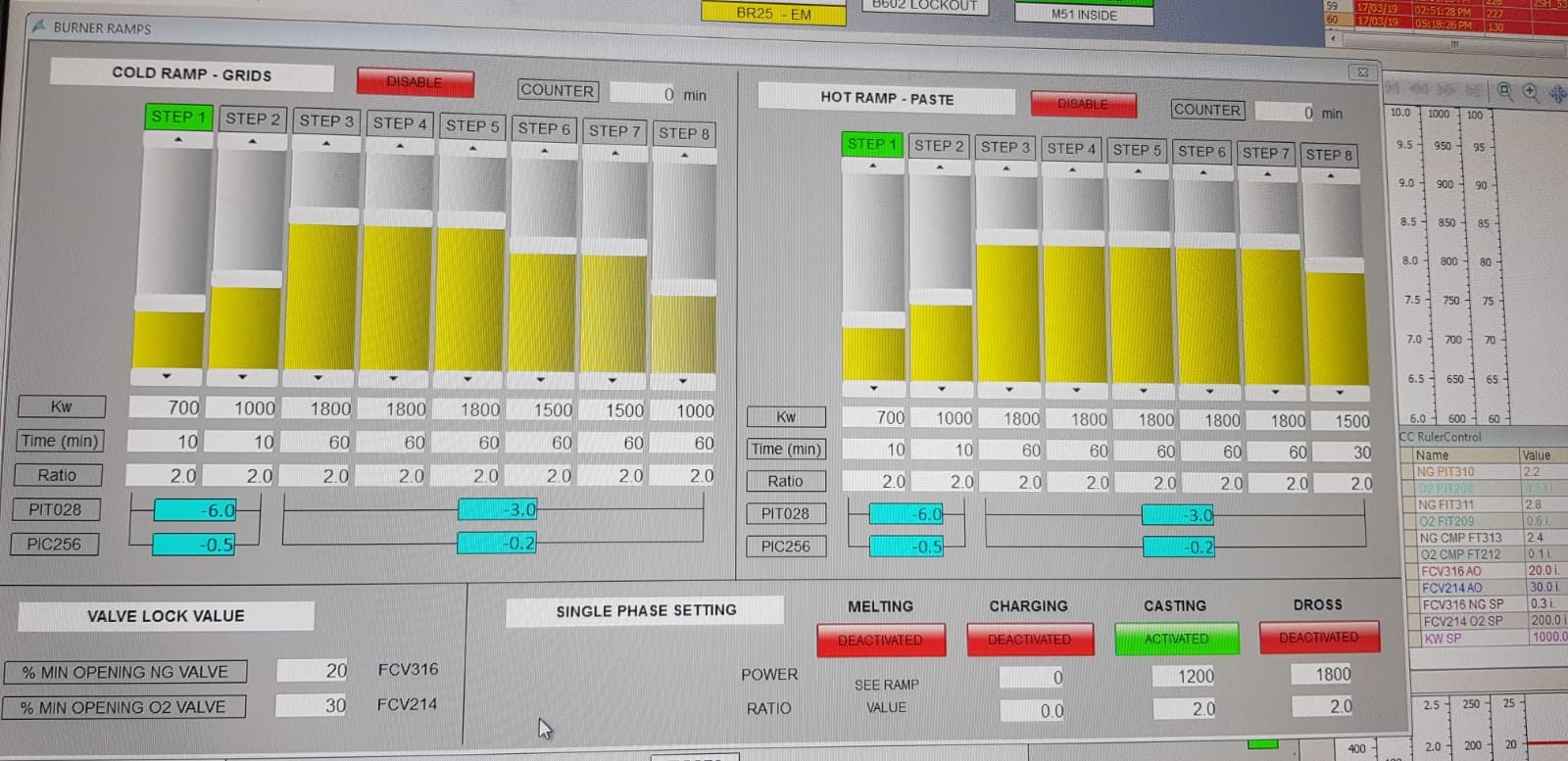The image size is (1568, 761).
Task: Click down arrow on Cold Ramp Step 4 slider
Action: click(x=393, y=378)
